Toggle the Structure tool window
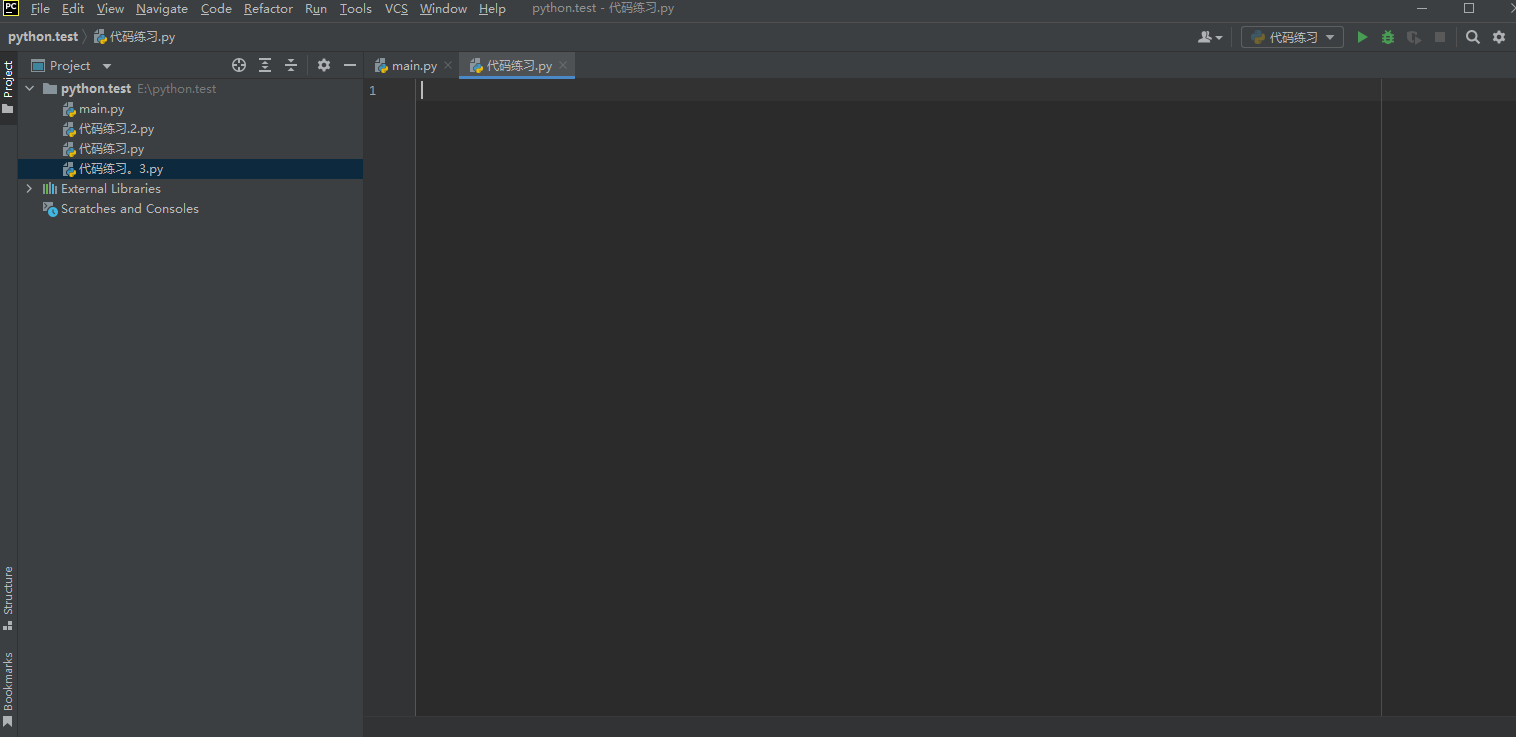The image size is (1516, 737). point(8,594)
